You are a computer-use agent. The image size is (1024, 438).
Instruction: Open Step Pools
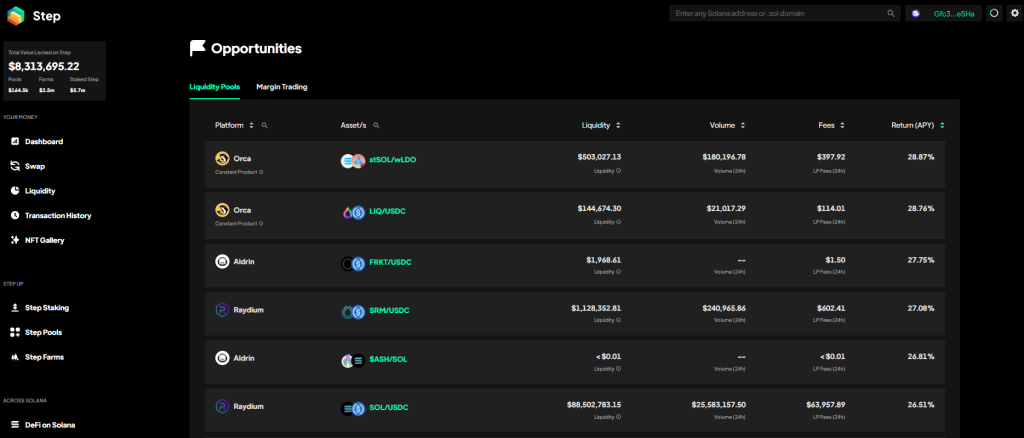coord(36,332)
